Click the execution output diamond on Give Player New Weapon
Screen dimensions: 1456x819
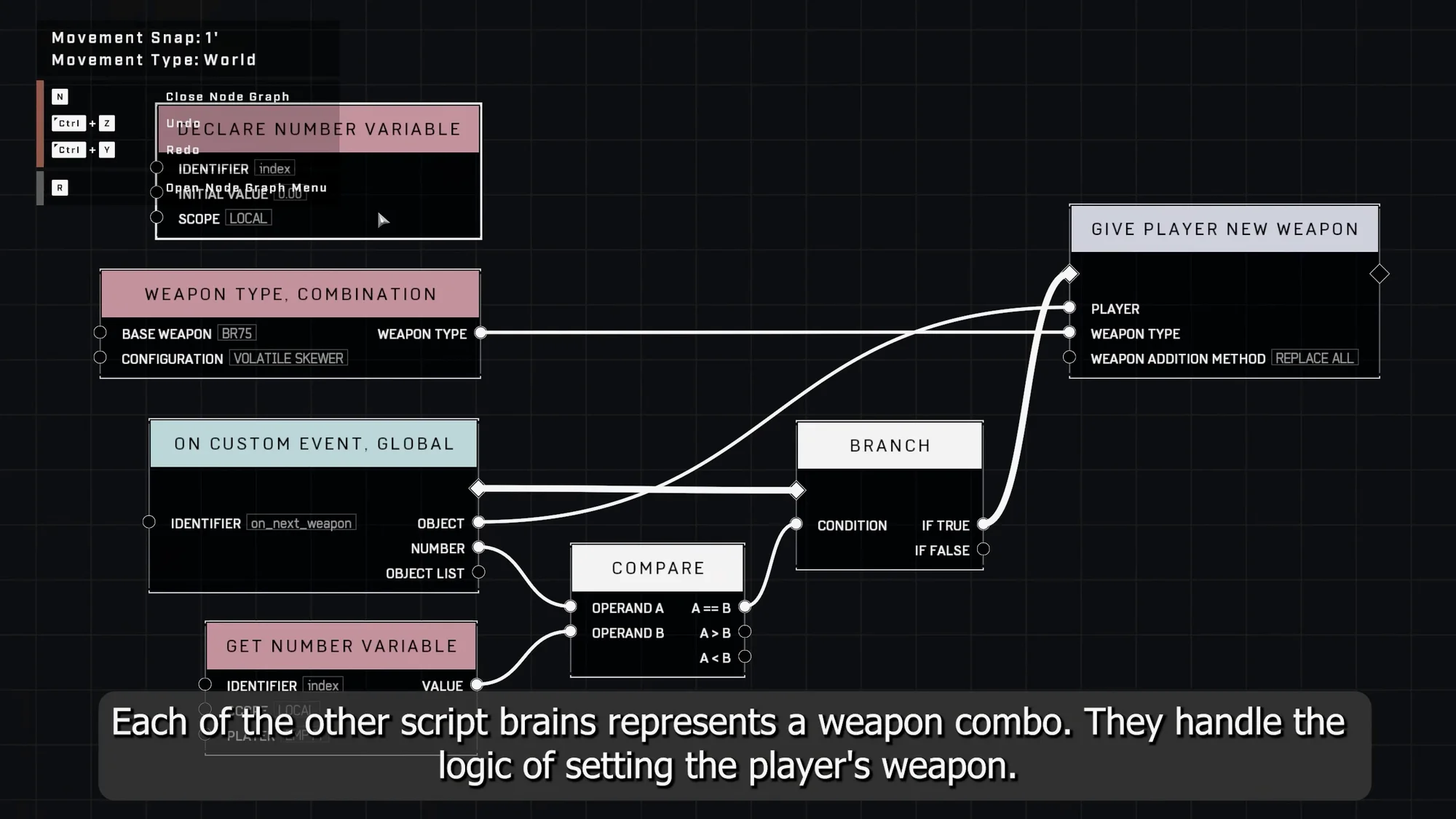[x=1380, y=274]
